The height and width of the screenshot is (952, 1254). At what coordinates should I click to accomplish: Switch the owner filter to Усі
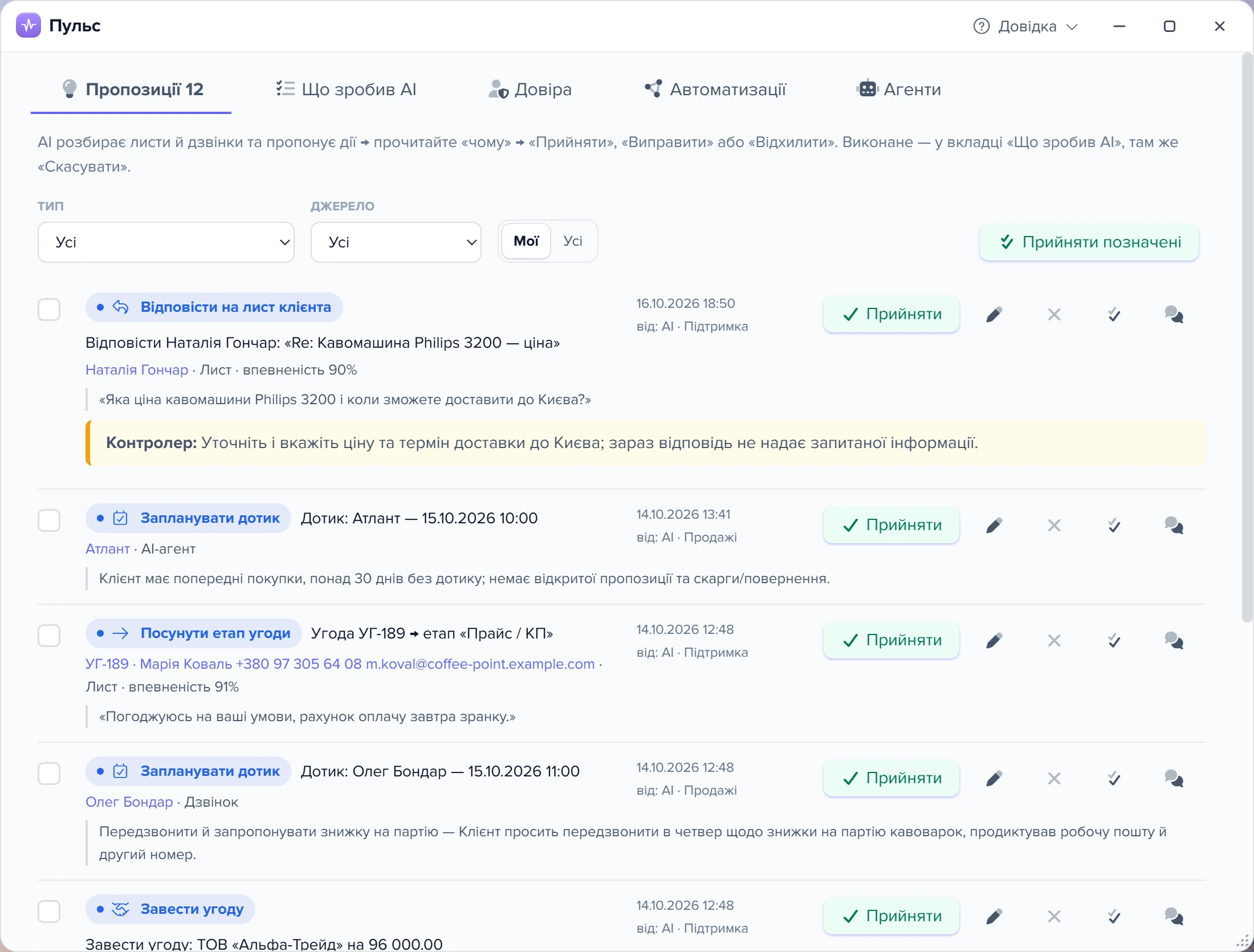(573, 241)
